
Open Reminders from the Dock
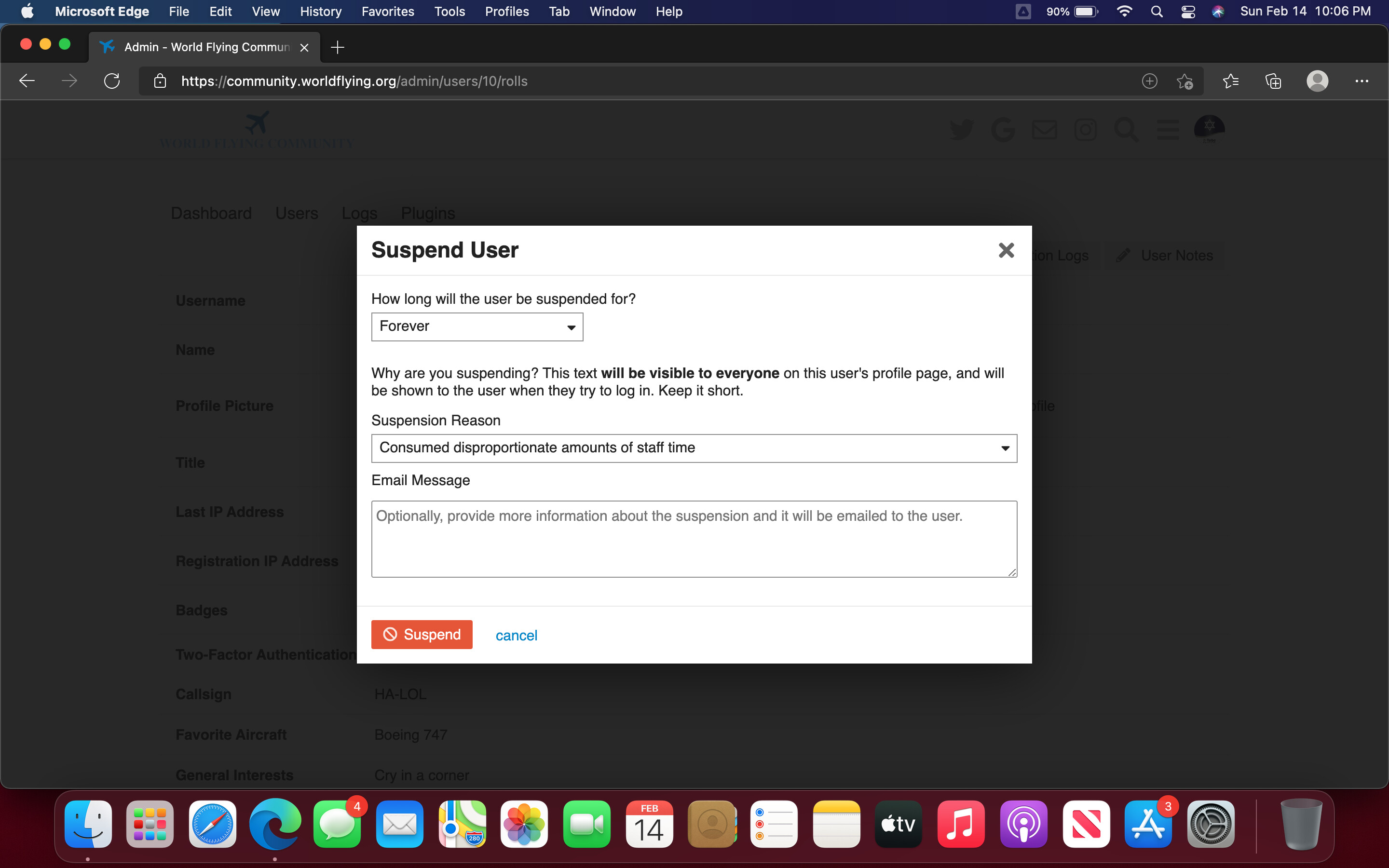[774, 825]
